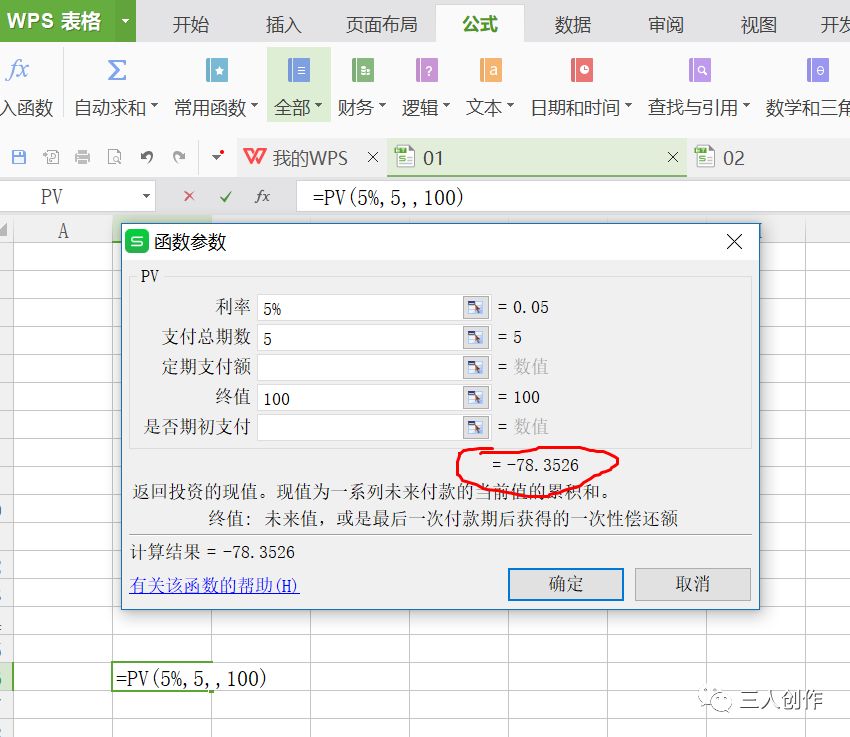Open the WPS 表格 application menu dropdown

pos(125,21)
